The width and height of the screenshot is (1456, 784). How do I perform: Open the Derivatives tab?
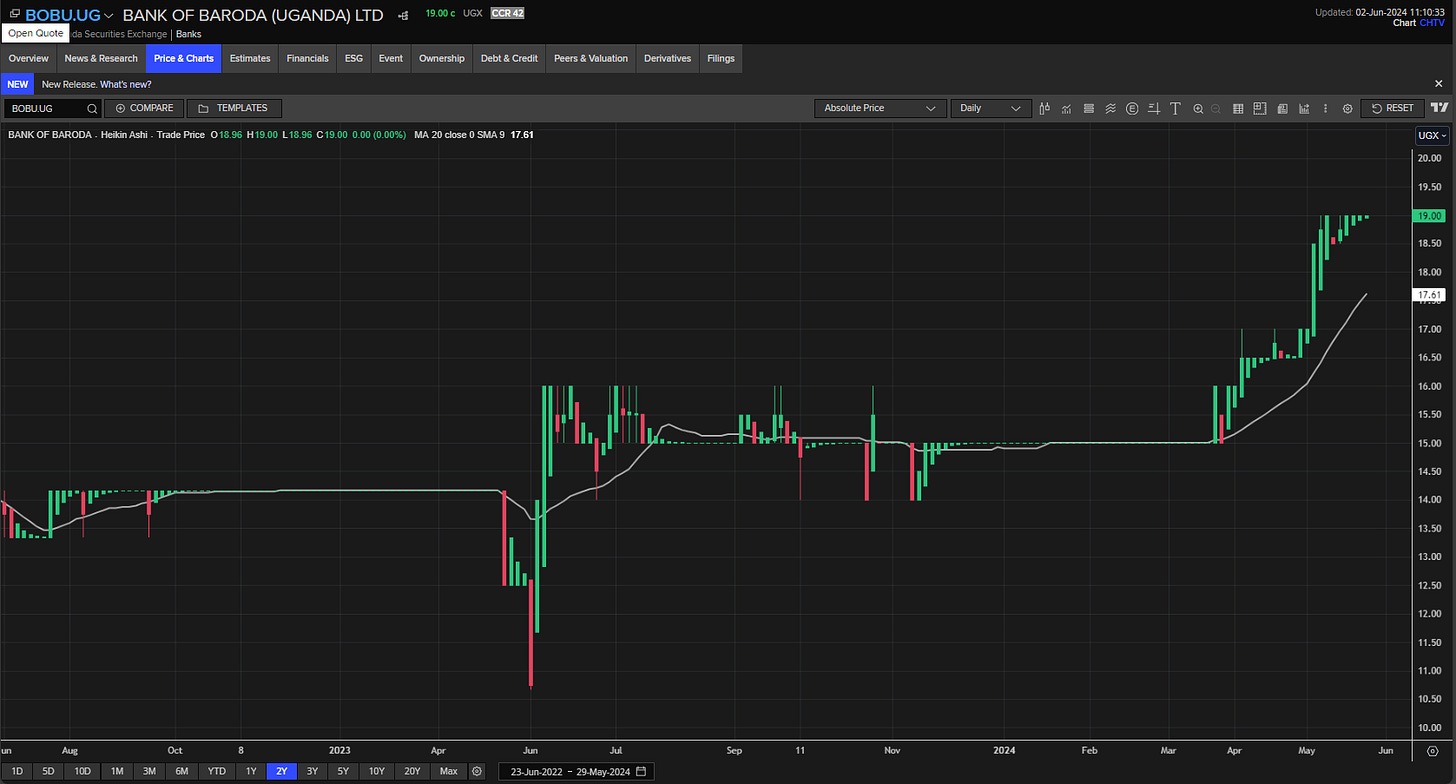tap(668, 58)
